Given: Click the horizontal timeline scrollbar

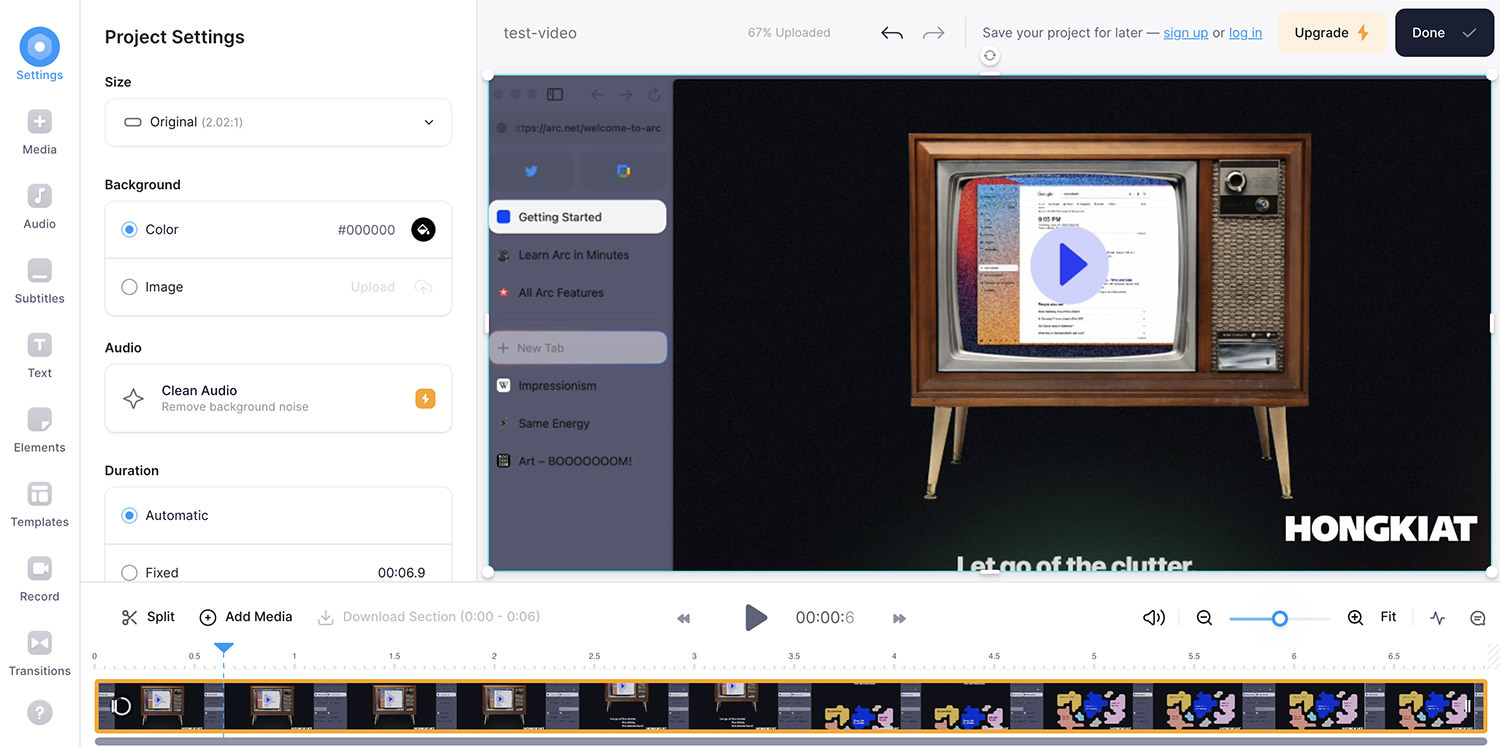Looking at the screenshot, I should (790, 741).
